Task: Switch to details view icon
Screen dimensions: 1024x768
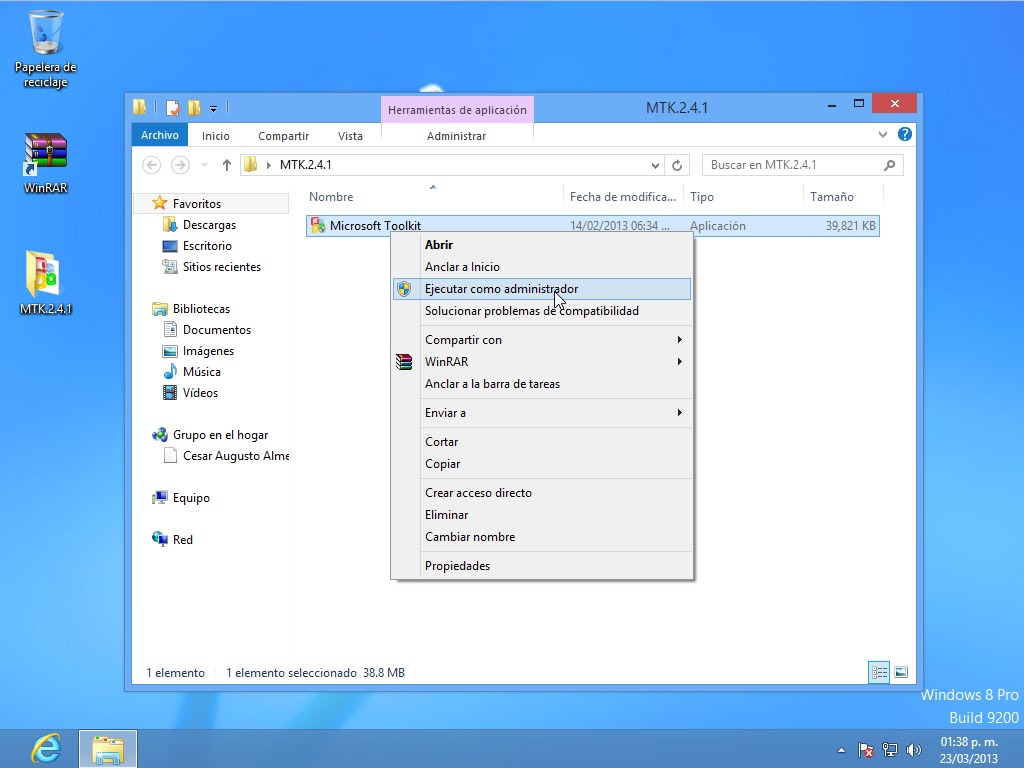Action: point(879,672)
